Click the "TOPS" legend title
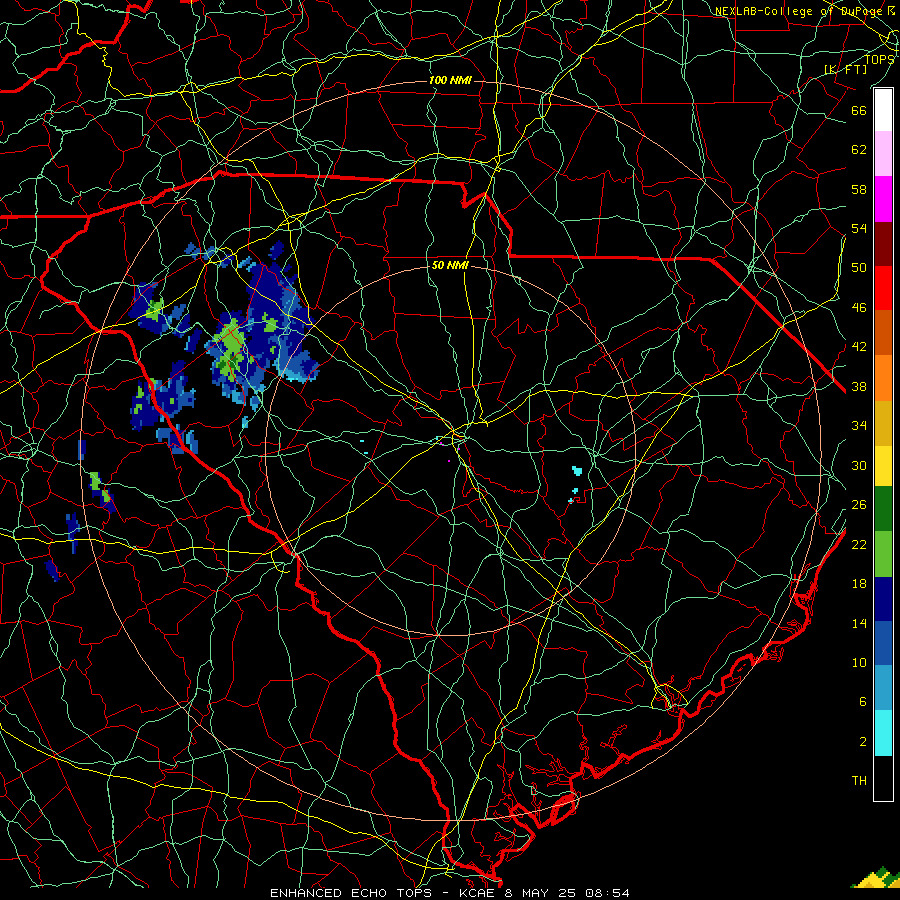 click(879, 60)
